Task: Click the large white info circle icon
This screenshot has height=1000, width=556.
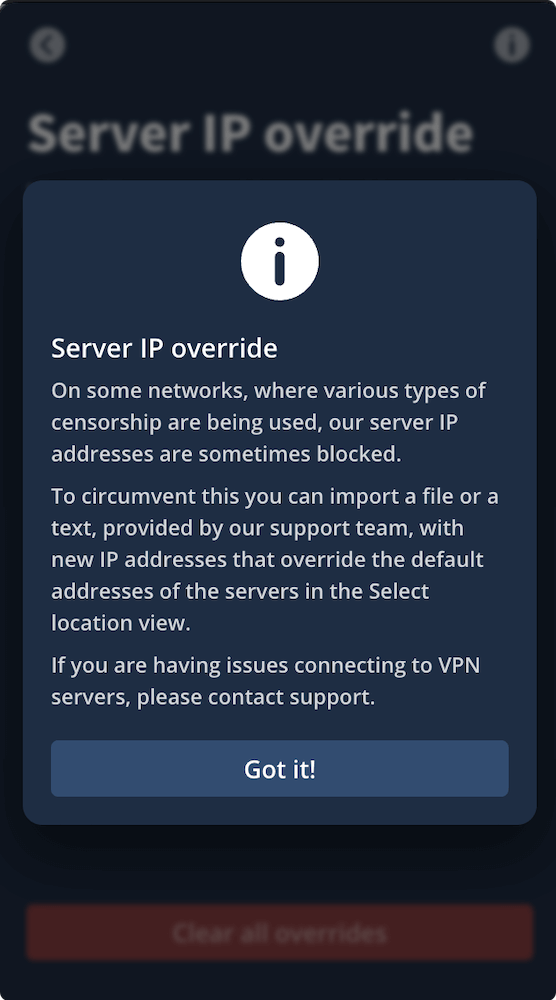Action: tap(279, 261)
